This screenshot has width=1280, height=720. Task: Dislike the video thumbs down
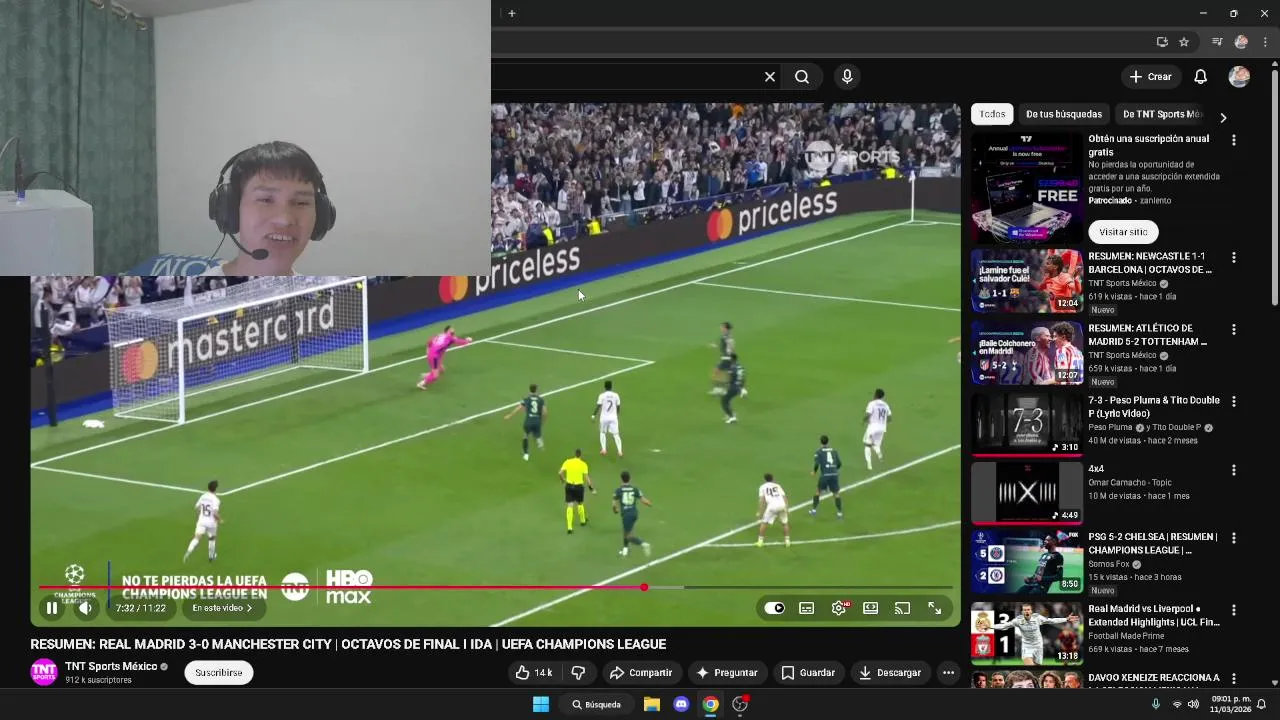[578, 673]
